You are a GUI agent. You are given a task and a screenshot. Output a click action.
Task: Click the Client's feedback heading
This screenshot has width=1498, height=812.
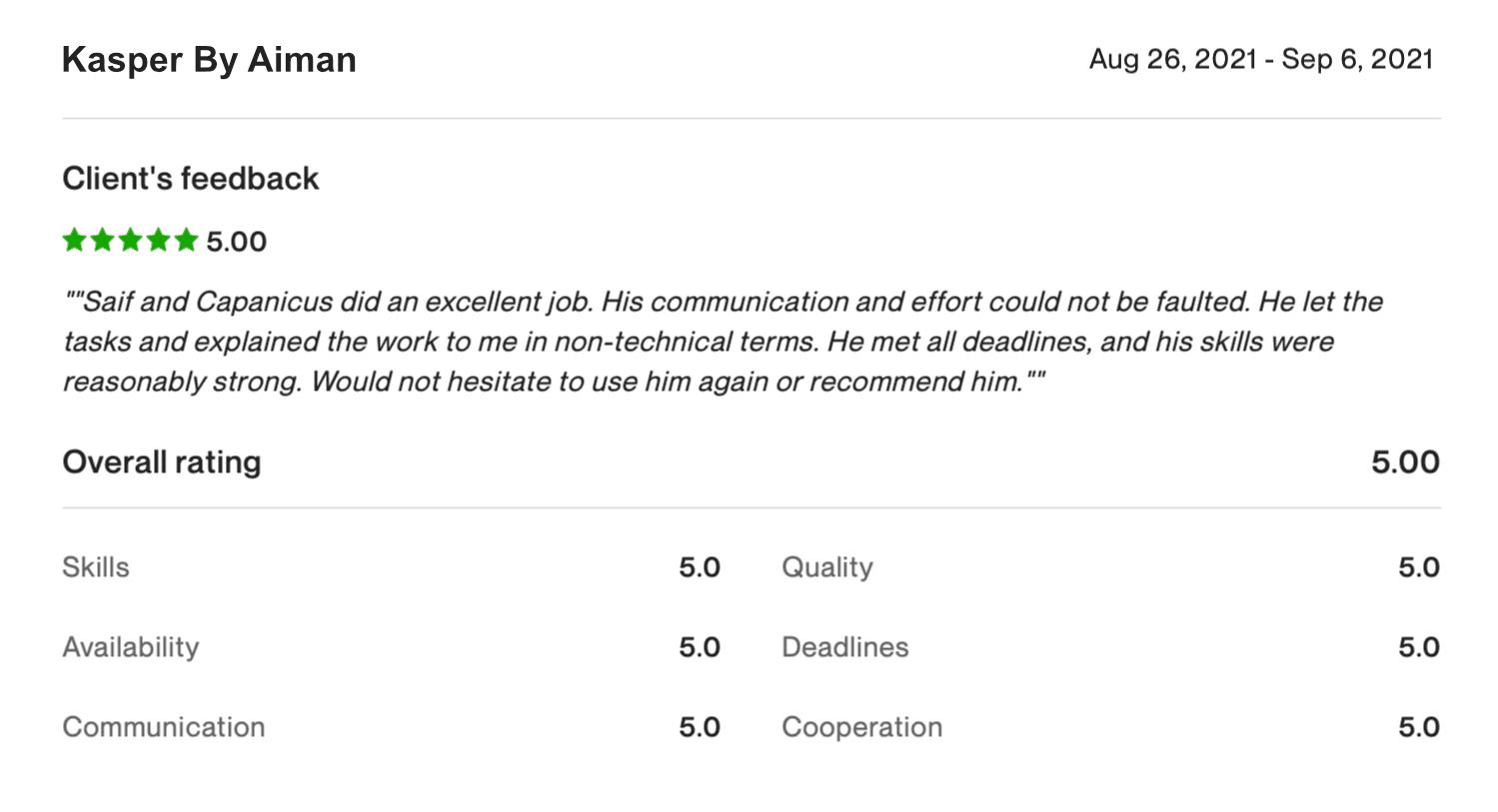191,179
